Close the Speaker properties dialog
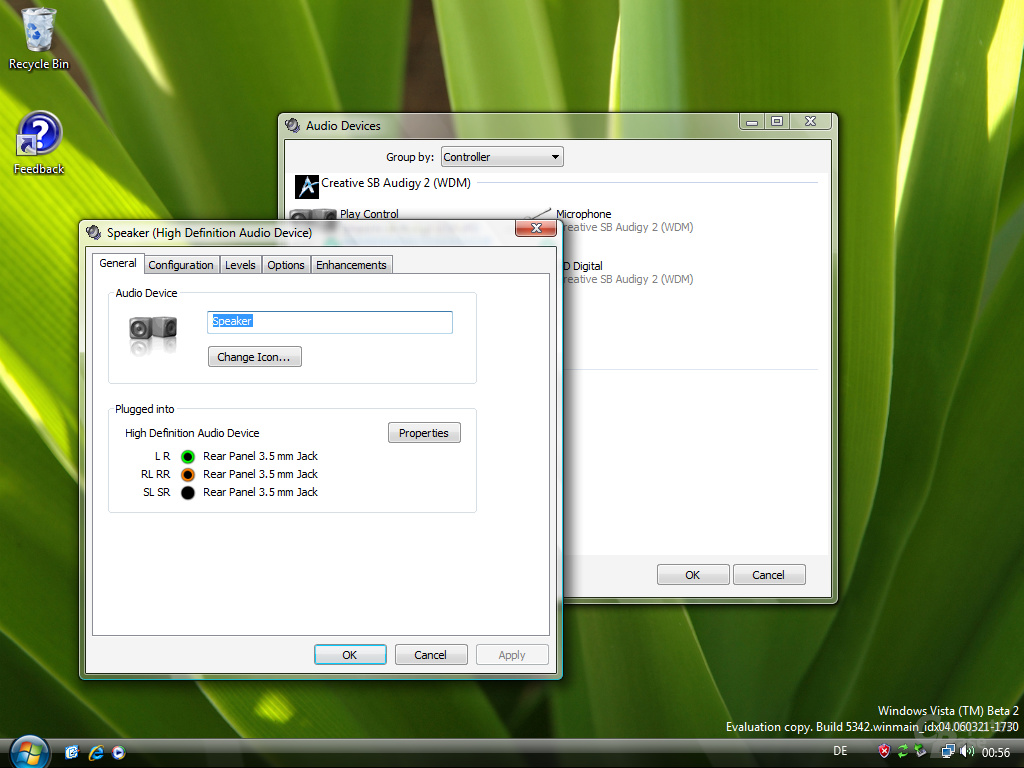 pyautogui.click(x=536, y=228)
